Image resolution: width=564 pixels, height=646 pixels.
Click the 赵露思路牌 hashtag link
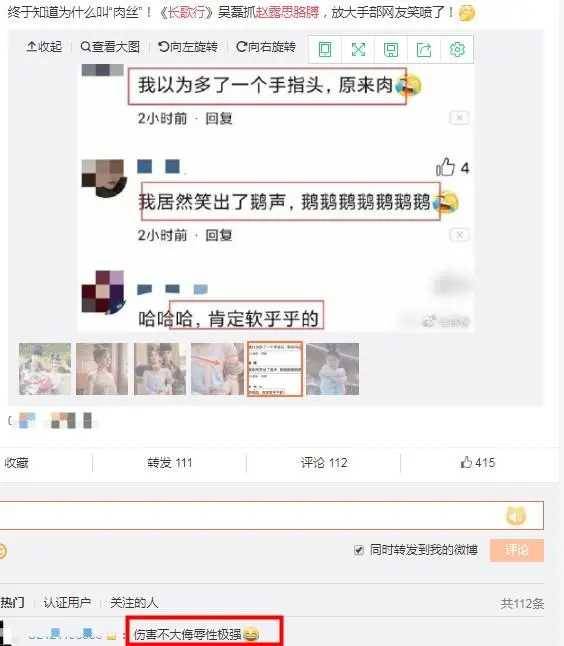pos(287,12)
